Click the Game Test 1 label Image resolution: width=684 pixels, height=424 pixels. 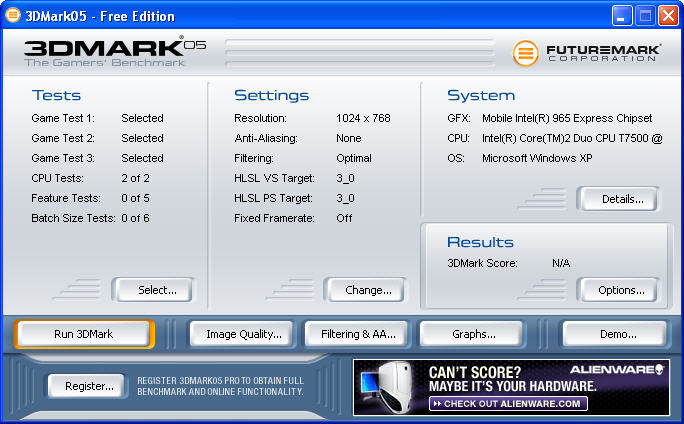63,118
